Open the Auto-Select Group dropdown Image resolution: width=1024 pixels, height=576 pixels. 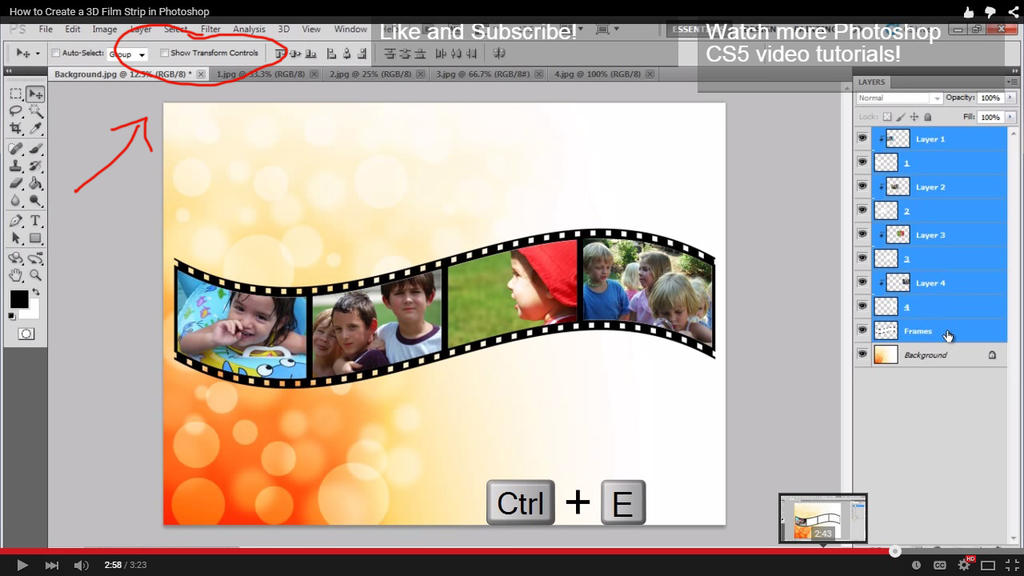tap(128, 54)
